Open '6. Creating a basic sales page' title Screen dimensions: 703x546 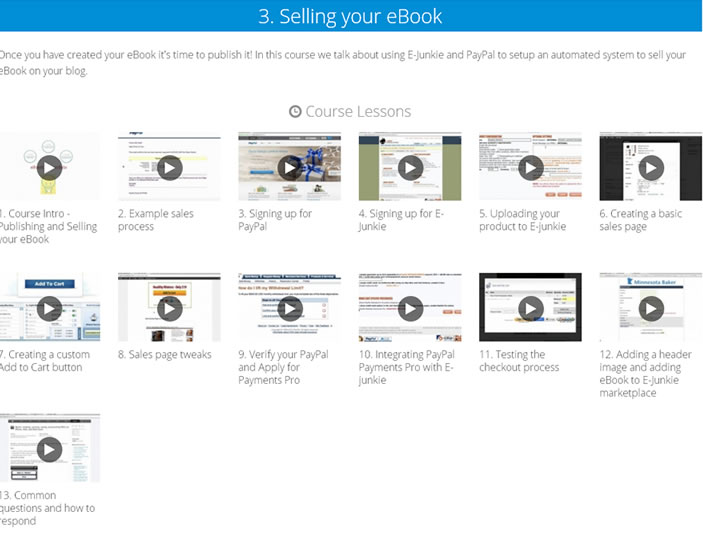click(641, 220)
